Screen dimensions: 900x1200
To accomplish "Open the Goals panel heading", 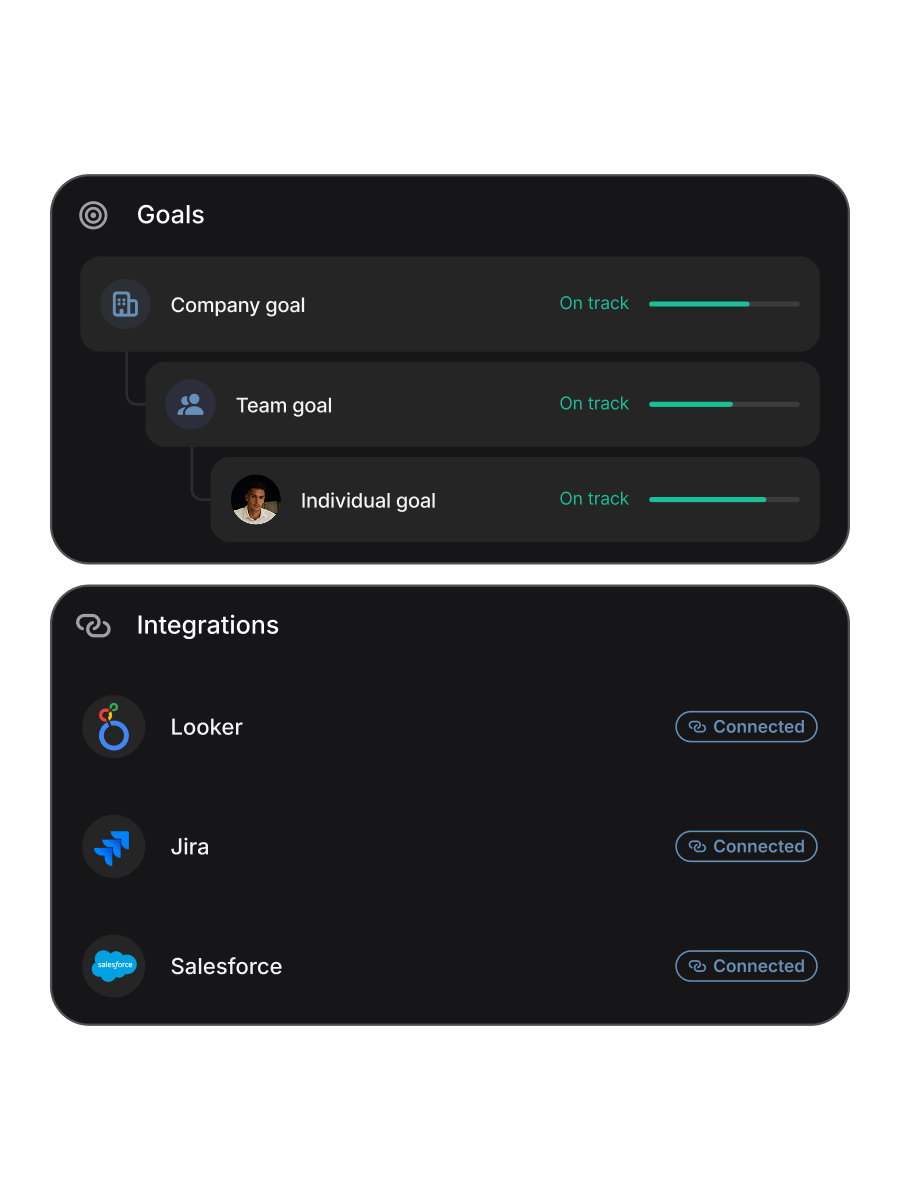I will click(x=171, y=215).
